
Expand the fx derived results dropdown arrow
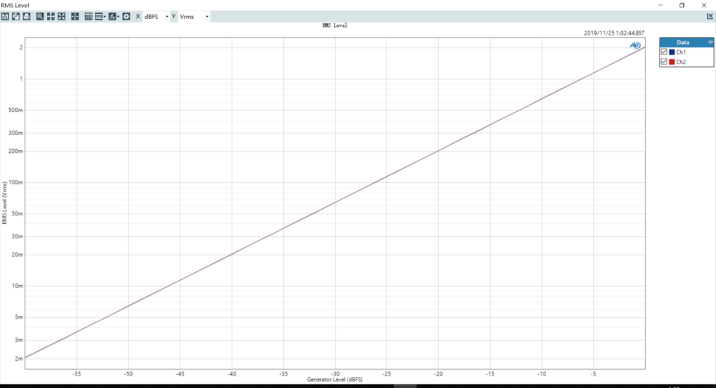coord(118,17)
